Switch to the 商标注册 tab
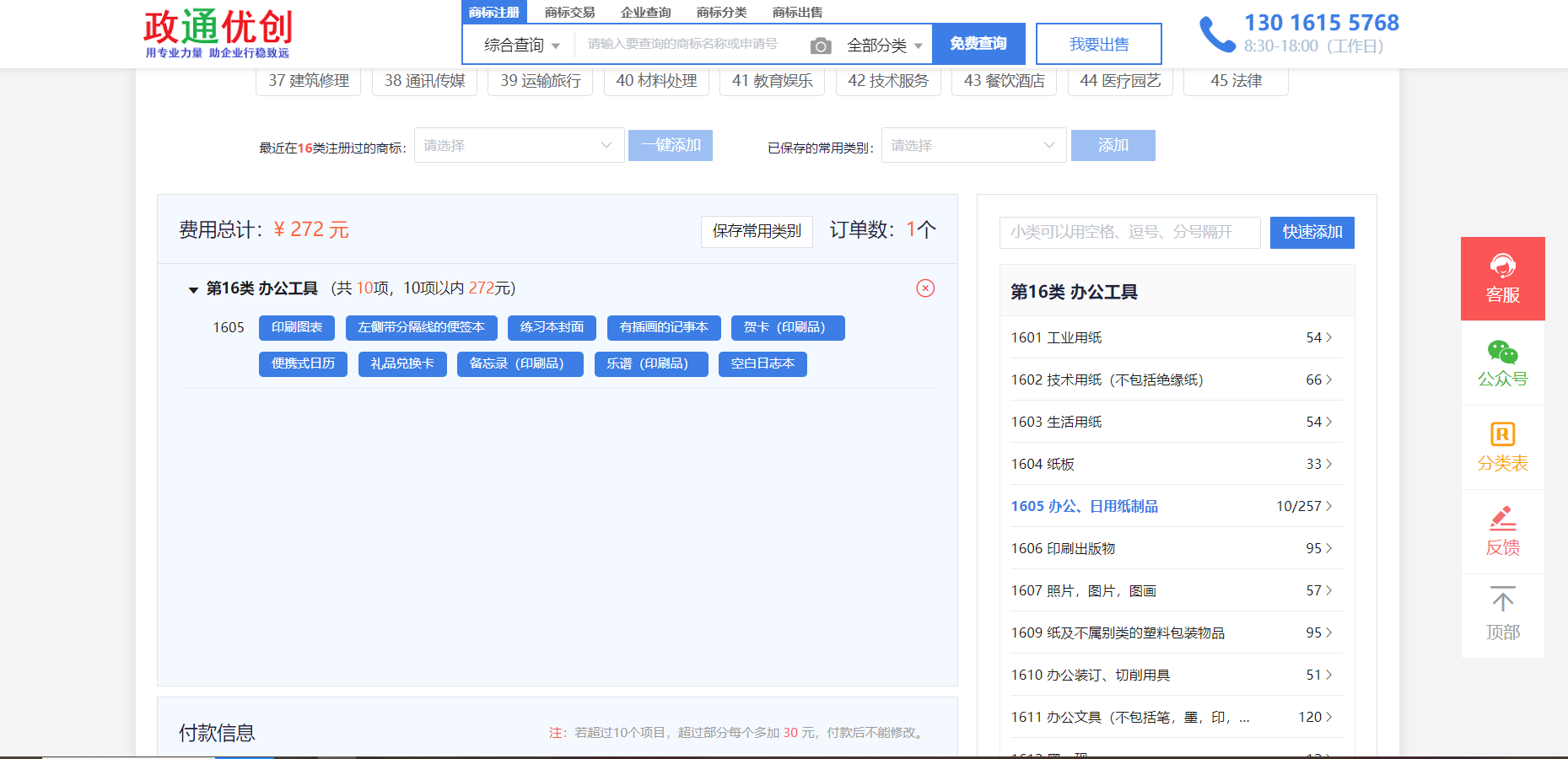The image size is (1568, 759). pyautogui.click(x=494, y=12)
